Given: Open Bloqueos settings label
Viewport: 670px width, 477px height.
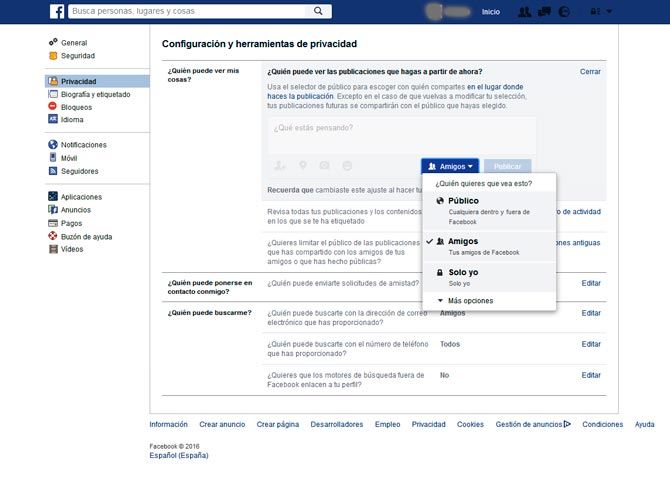Looking at the screenshot, I should (x=76, y=107).
